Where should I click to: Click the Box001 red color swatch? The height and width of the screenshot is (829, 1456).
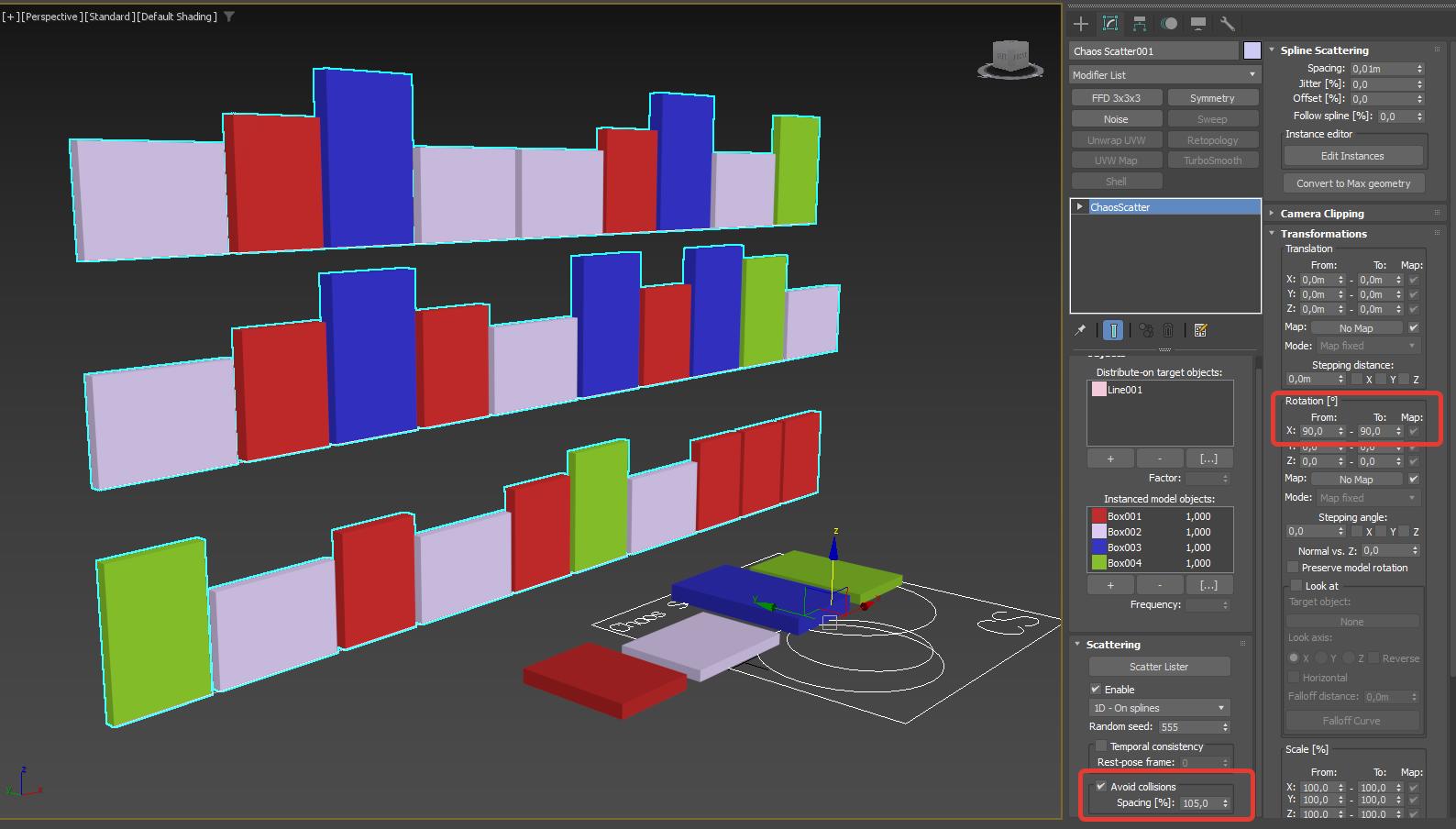tap(1098, 516)
